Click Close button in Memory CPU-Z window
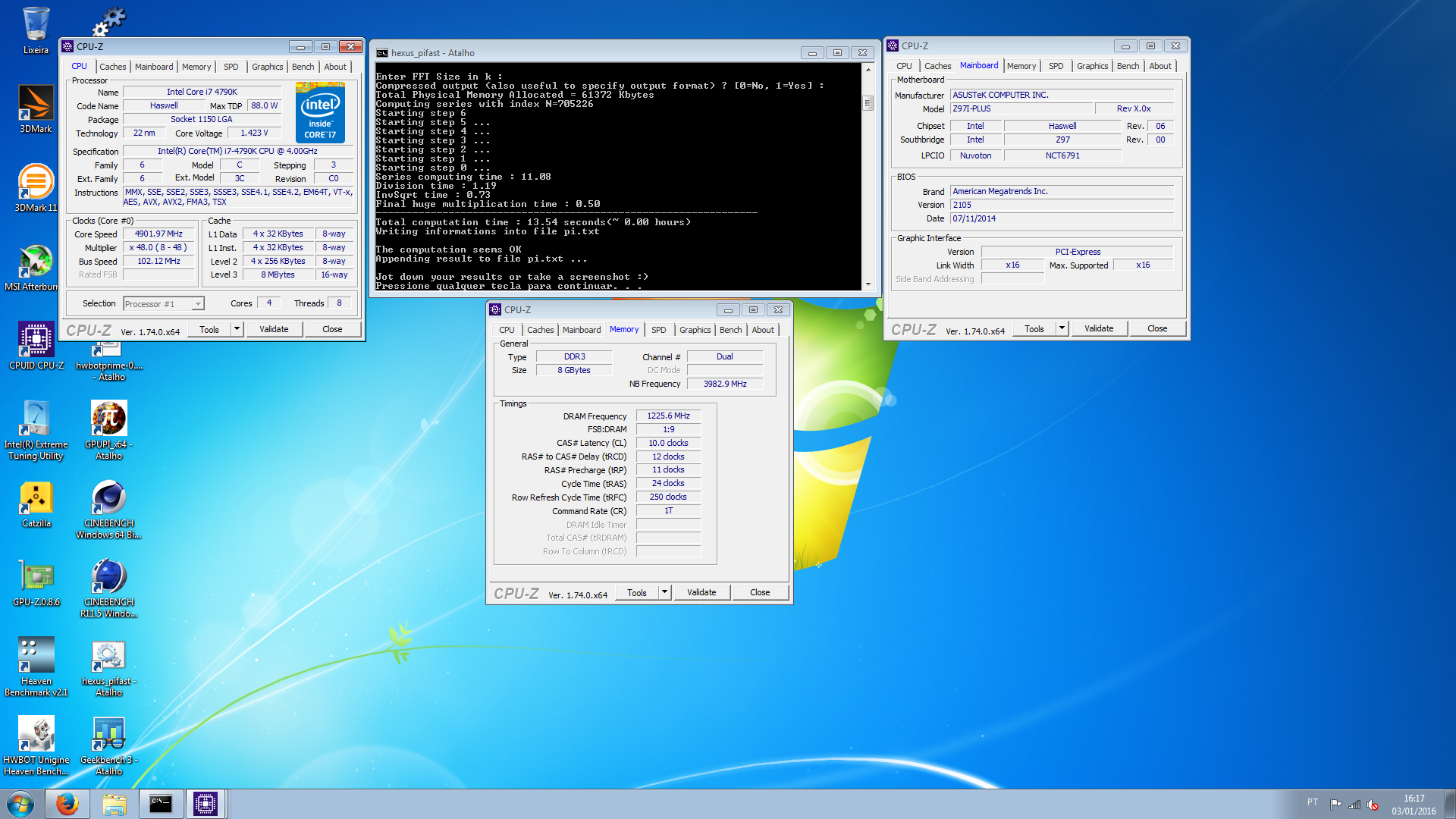 click(x=760, y=592)
